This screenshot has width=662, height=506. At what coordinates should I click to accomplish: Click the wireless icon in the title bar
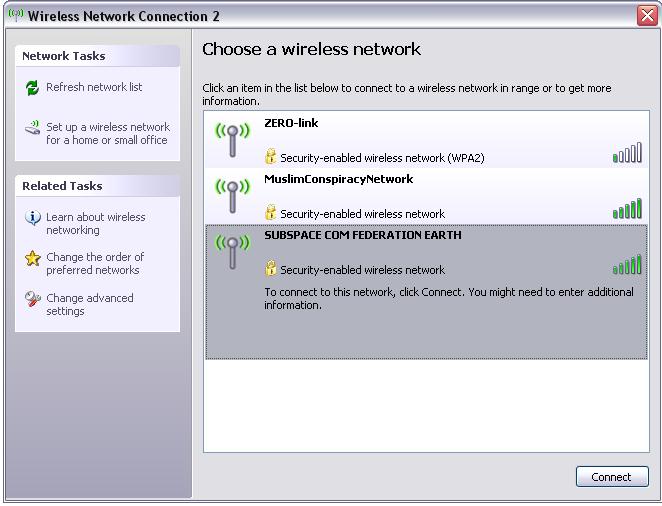click(16, 15)
